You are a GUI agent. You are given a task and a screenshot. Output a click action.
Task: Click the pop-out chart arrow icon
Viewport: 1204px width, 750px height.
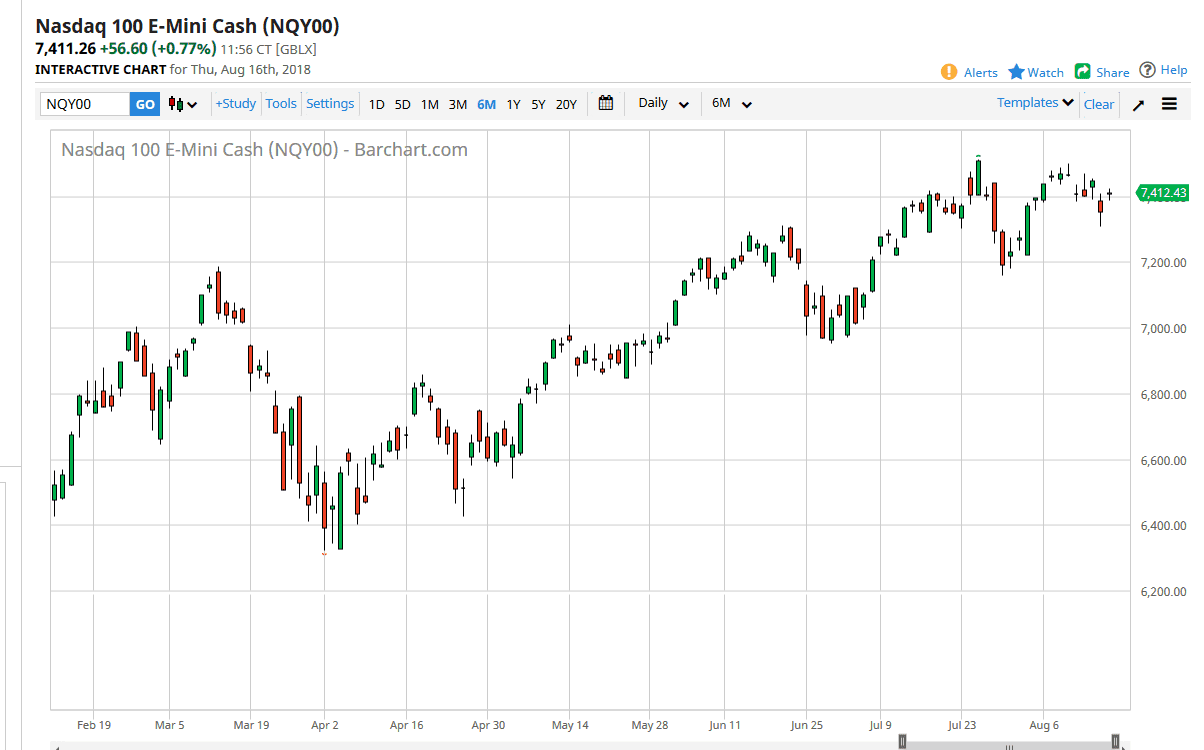point(1138,103)
